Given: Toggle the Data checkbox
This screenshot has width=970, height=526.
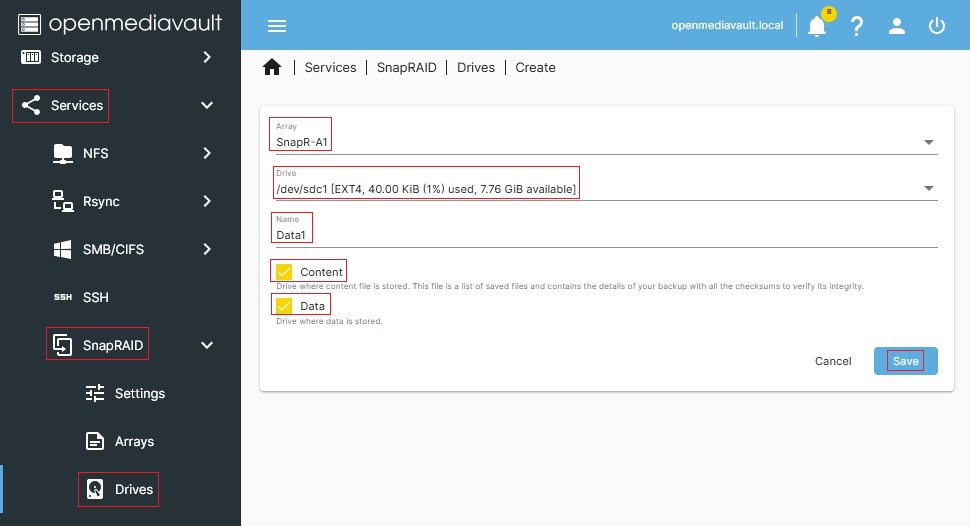Looking at the screenshot, I should point(284,305).
